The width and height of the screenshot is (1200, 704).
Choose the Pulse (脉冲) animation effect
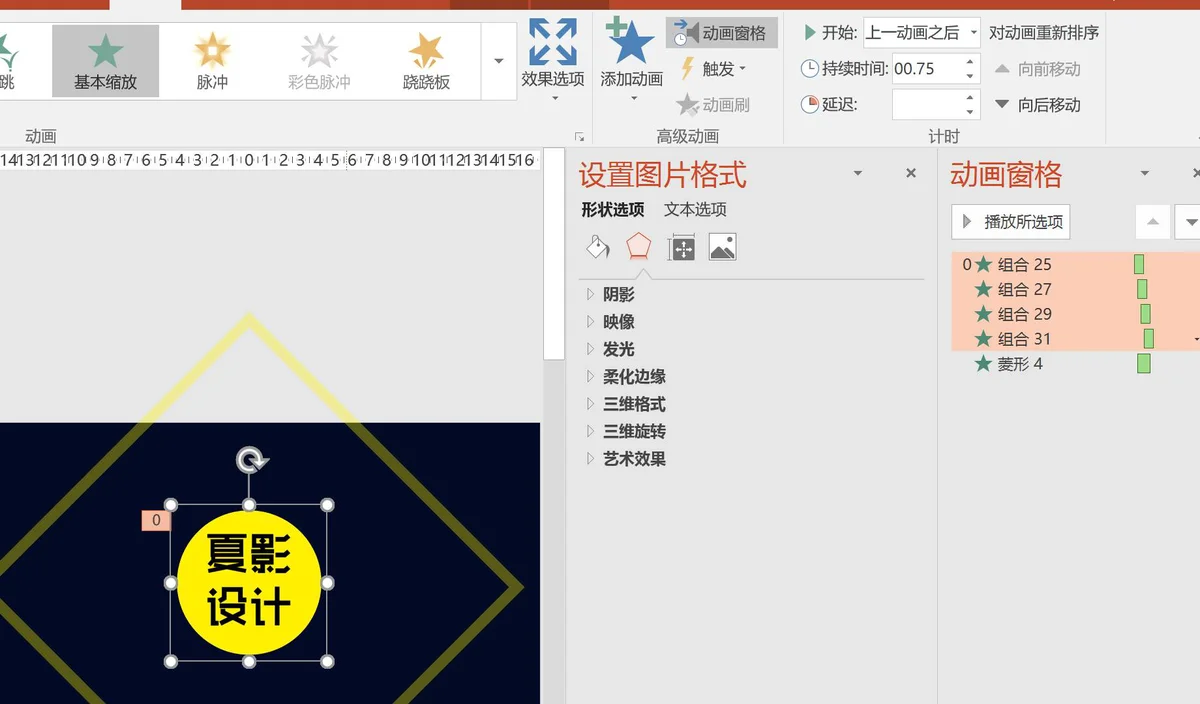coord(212,61)
